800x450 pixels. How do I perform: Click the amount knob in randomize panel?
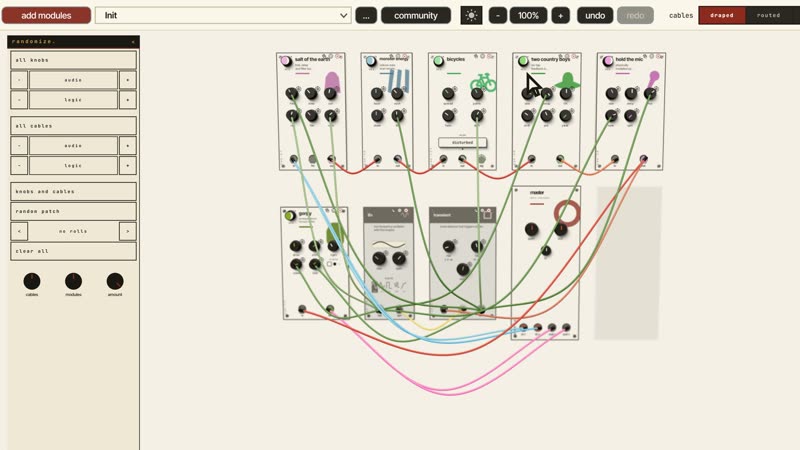click(115, 281)
